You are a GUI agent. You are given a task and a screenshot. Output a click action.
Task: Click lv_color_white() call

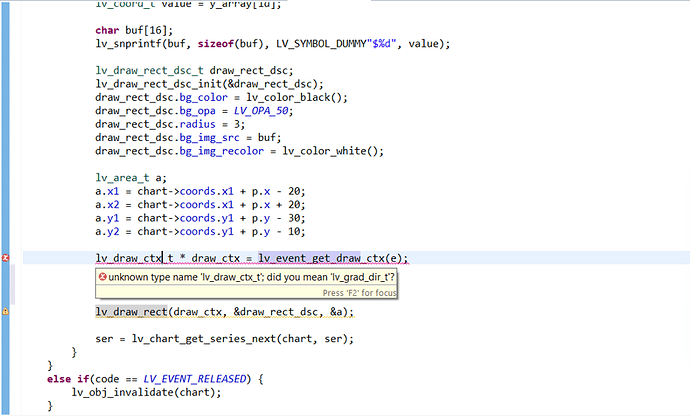pos(330,151)
